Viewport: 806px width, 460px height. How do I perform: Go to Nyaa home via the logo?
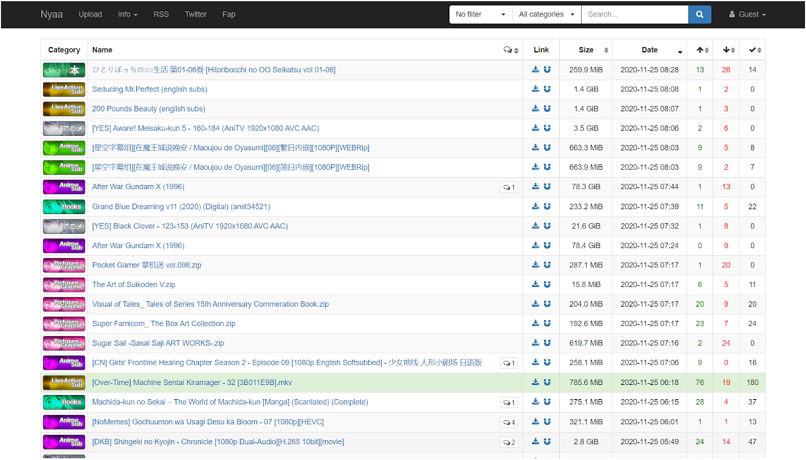[51, 14]
